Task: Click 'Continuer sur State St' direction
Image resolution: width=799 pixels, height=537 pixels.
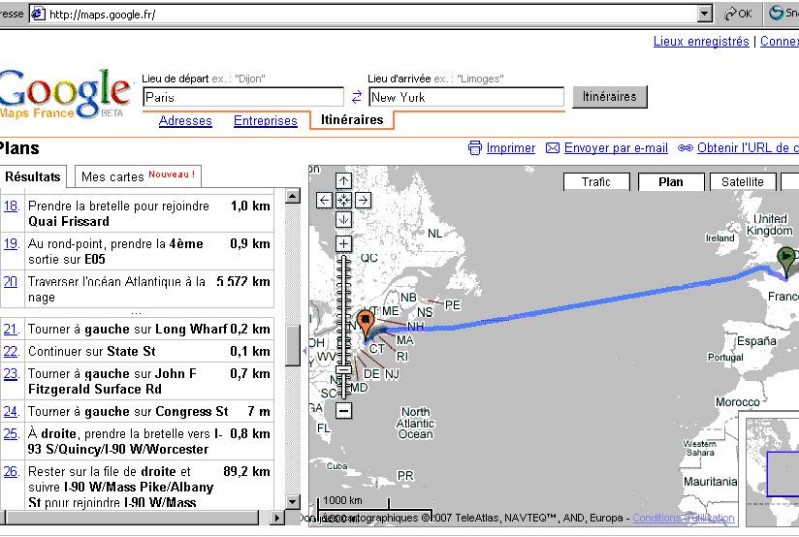Action: tap(92, 352)
